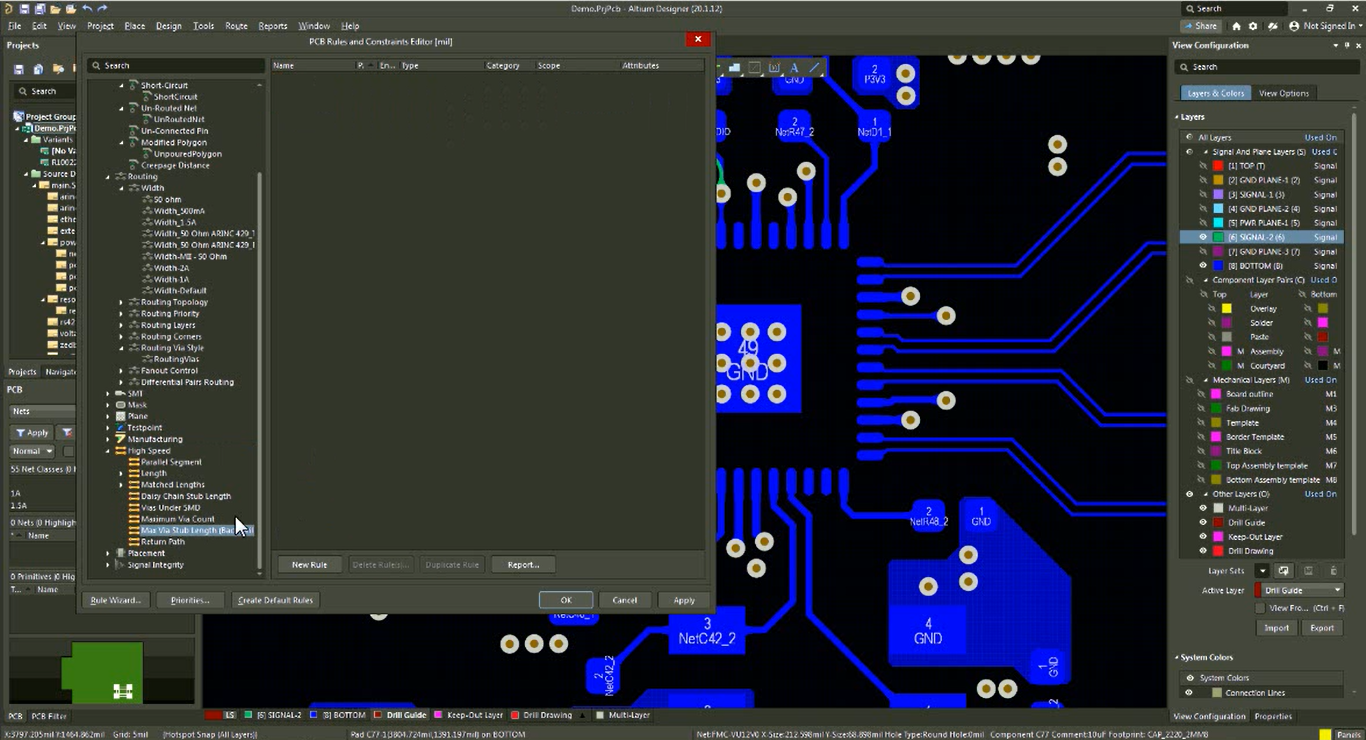The width and height of the screenshot is (1366, 740).
Task: Open the Route menu
Action: tap(236, 26)
